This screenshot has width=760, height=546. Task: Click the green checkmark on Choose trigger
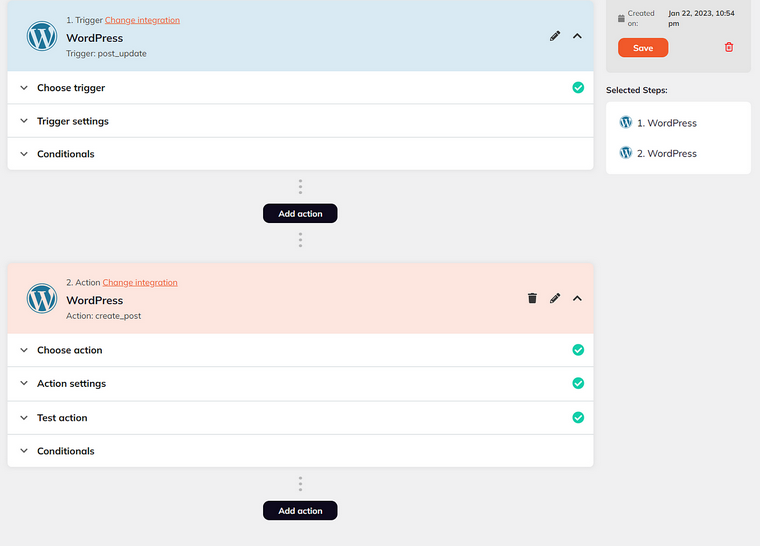[578, 87]
